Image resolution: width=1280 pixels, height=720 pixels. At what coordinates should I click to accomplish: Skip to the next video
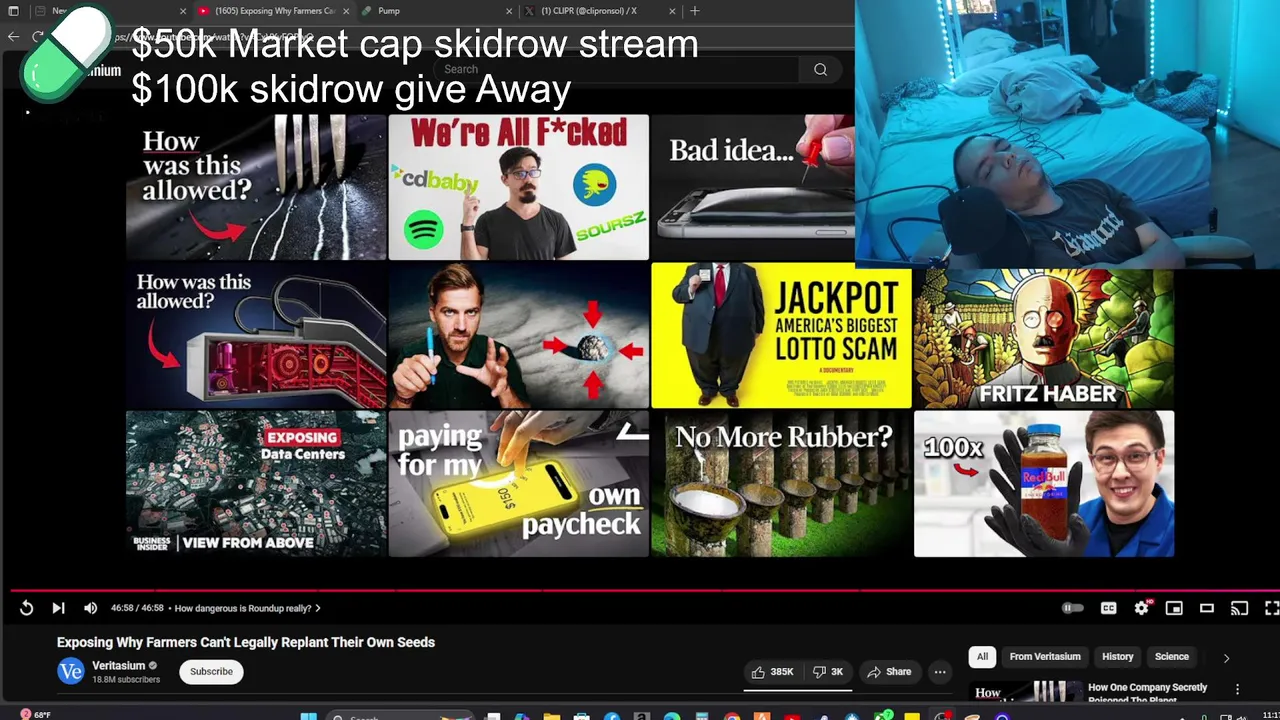[x=58, y=608]
